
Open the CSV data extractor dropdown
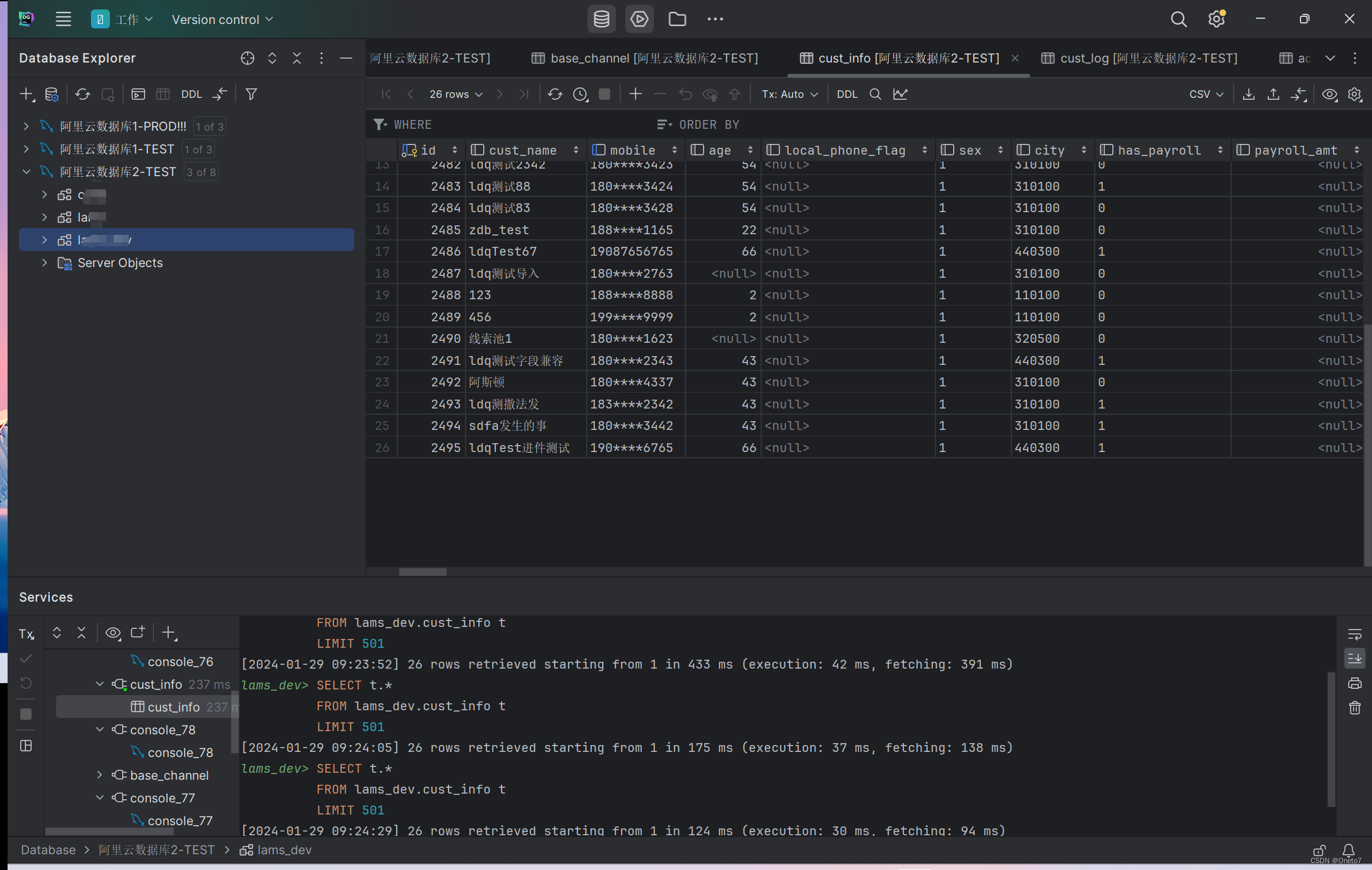click(x=1205, y=94)
